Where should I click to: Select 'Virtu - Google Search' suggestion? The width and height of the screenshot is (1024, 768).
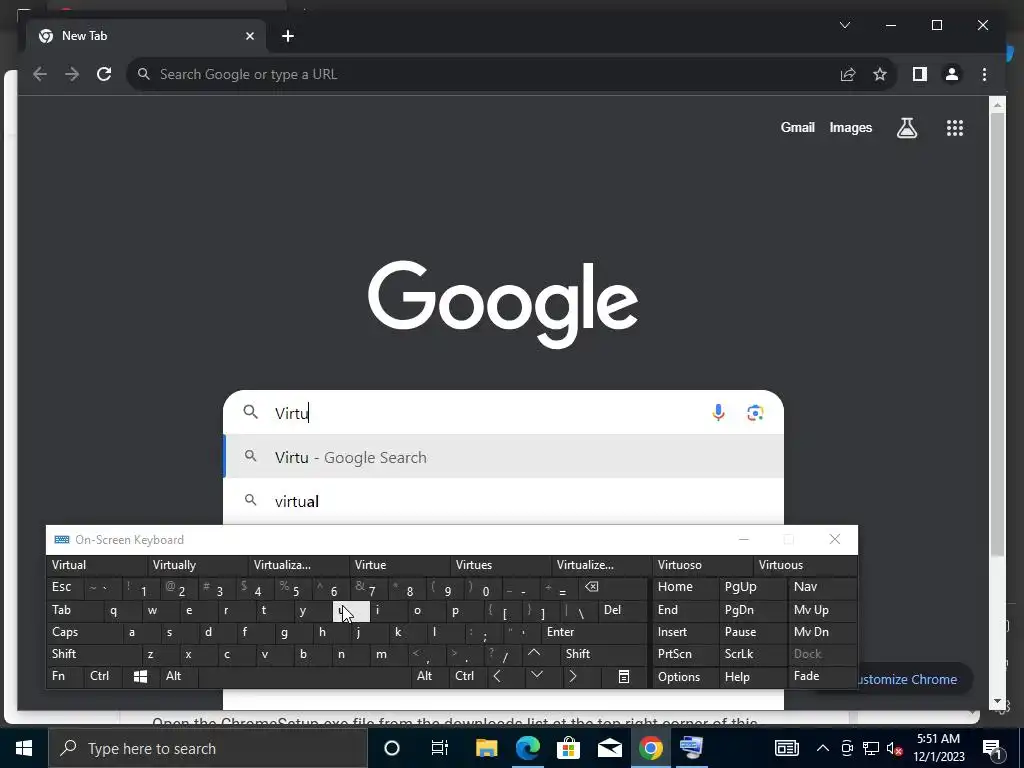tap(503, 457)
